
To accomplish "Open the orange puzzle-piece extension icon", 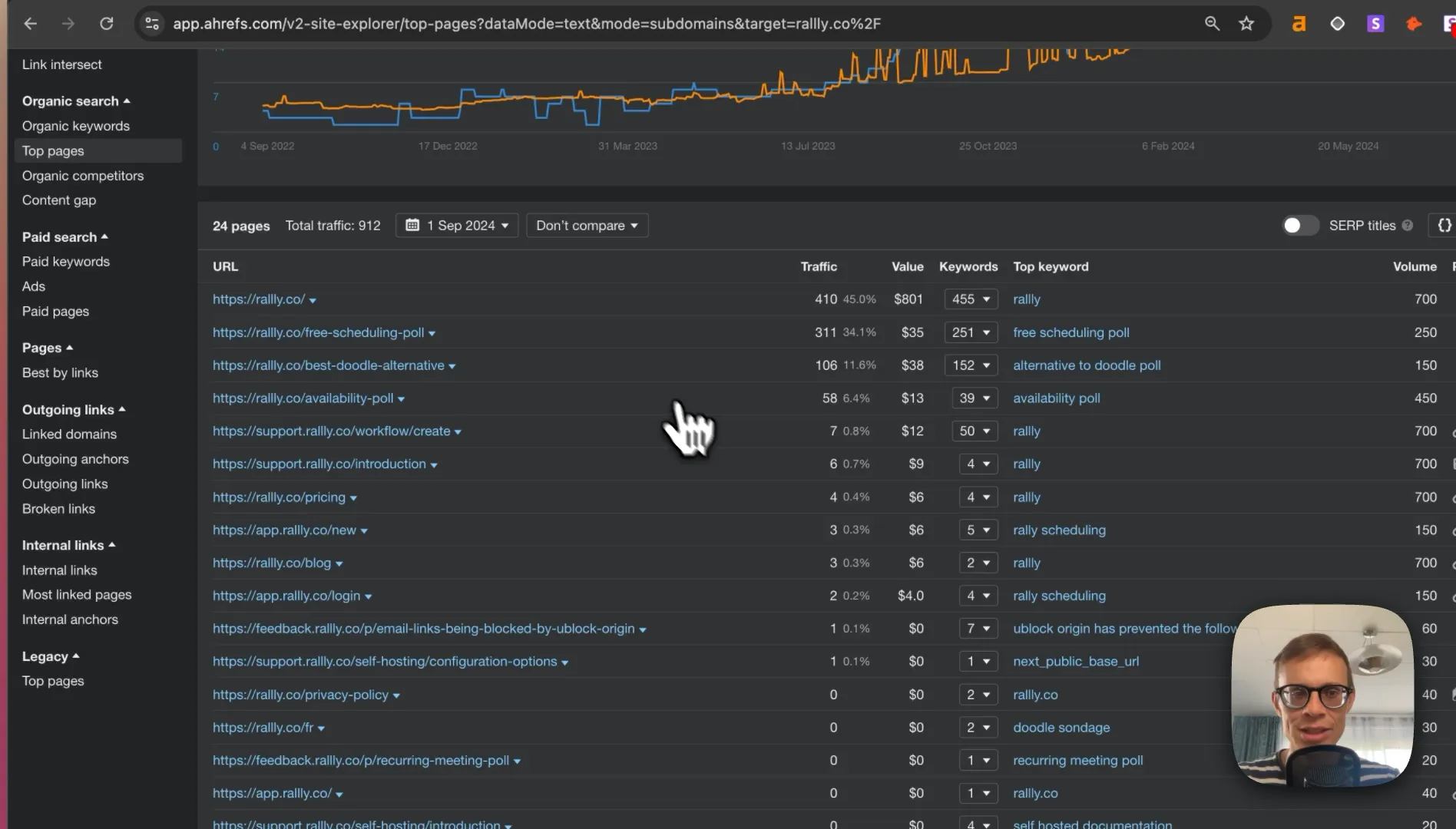I will (x=1413, y=24).
